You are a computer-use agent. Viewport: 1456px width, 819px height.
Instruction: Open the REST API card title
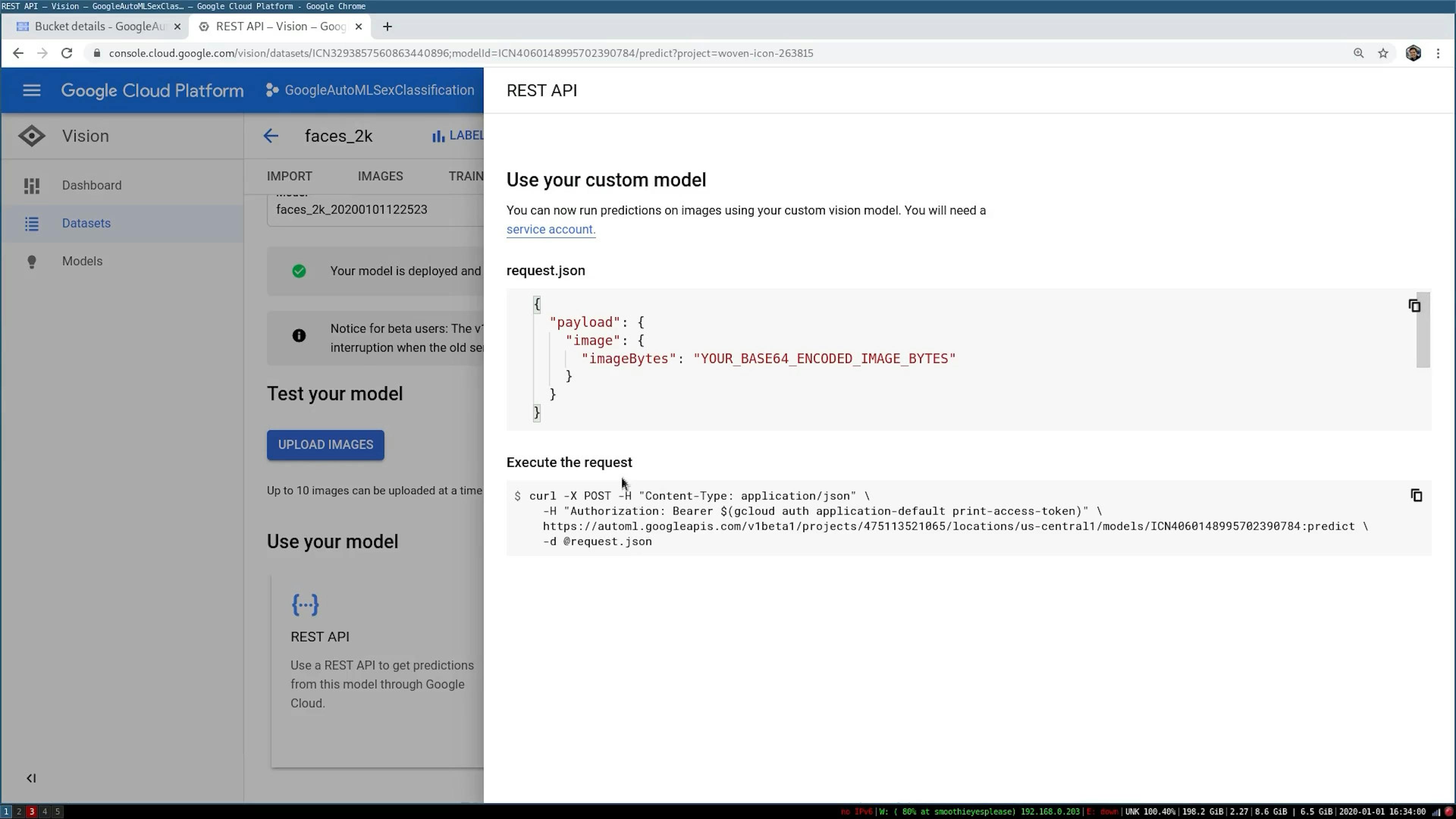[x=320, y=637]
